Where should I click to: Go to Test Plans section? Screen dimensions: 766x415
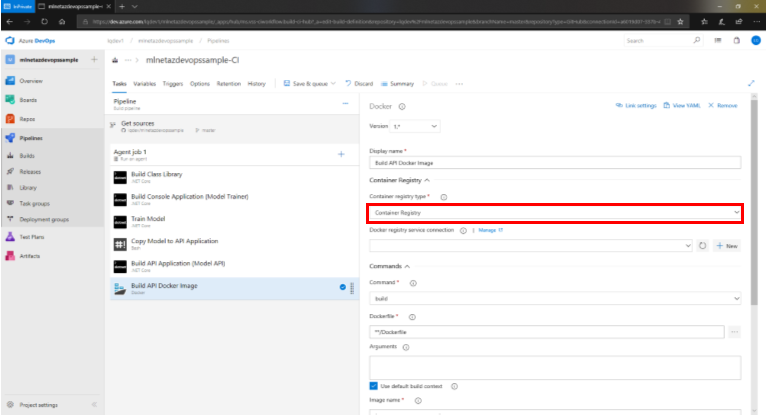pyautogui.click(x=32, y=237)
